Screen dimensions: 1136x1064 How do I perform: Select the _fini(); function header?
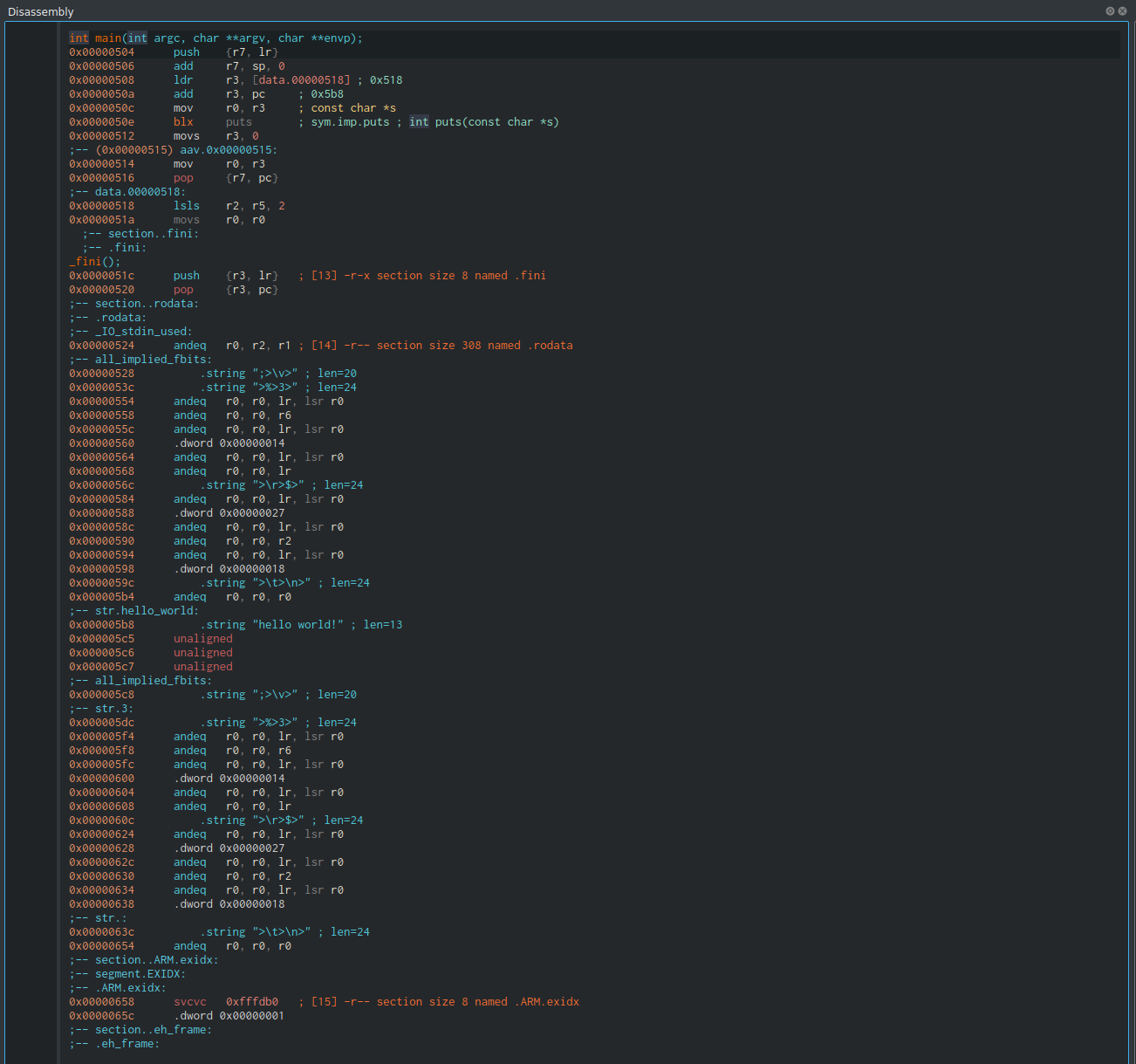(x=95, y=262)
